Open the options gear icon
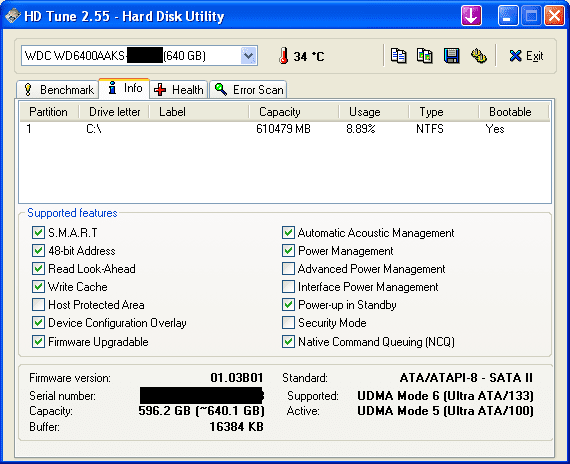 [x=479, y=56]
